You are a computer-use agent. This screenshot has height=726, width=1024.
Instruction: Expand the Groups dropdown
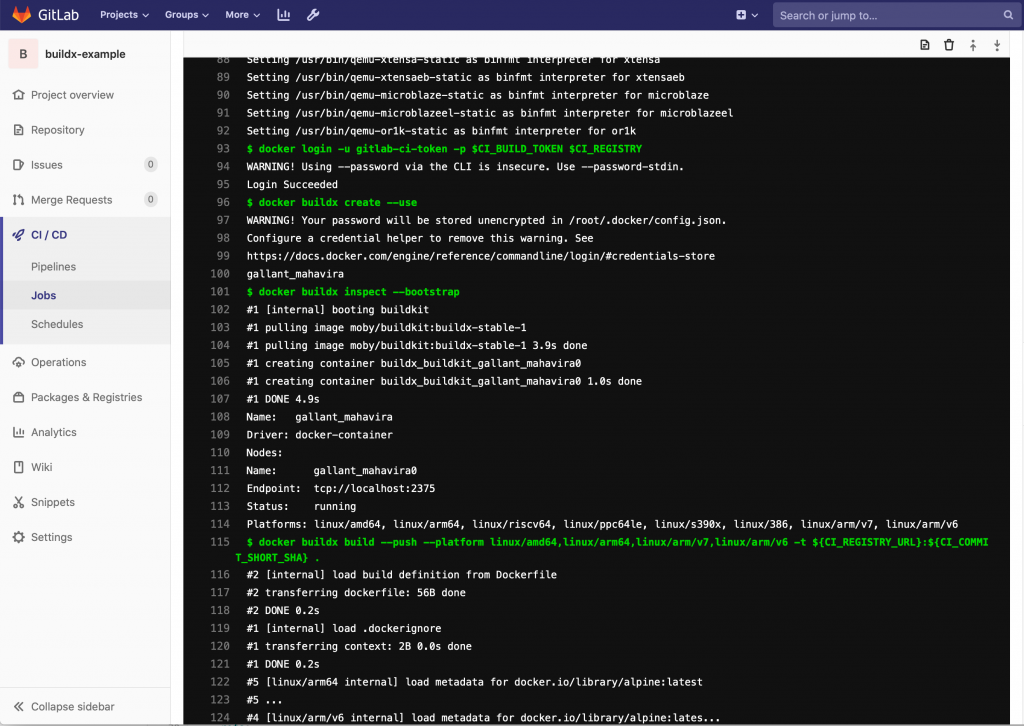pos(186,14)
